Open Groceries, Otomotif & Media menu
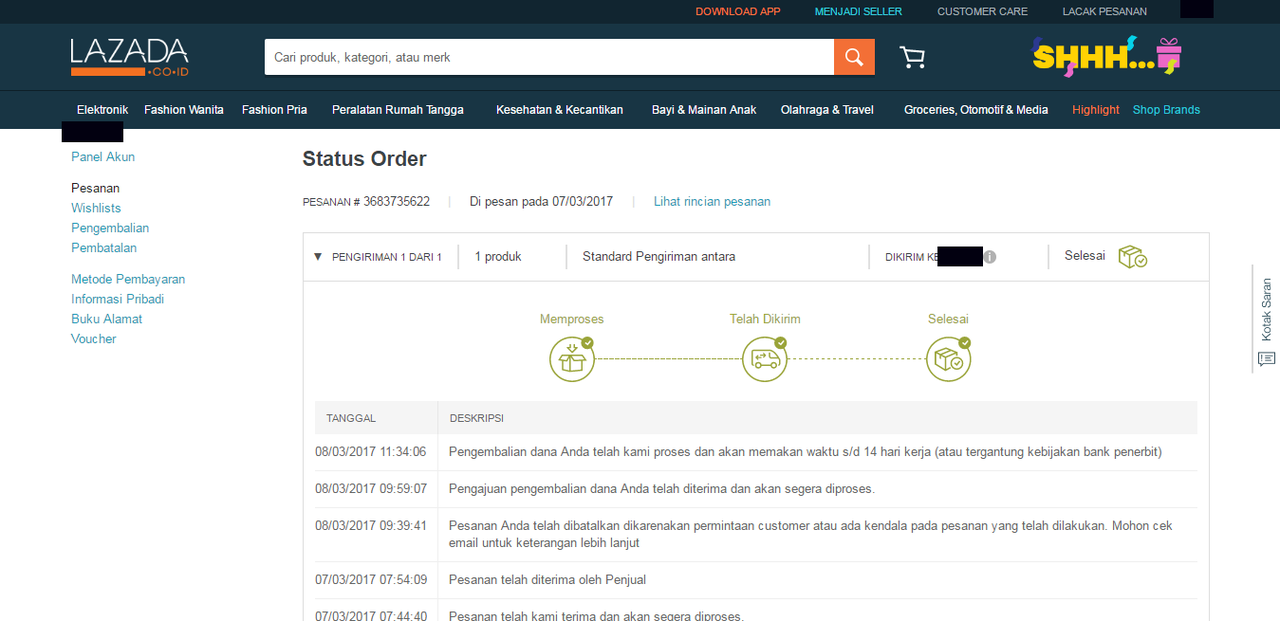 click(x=976, y=110)
